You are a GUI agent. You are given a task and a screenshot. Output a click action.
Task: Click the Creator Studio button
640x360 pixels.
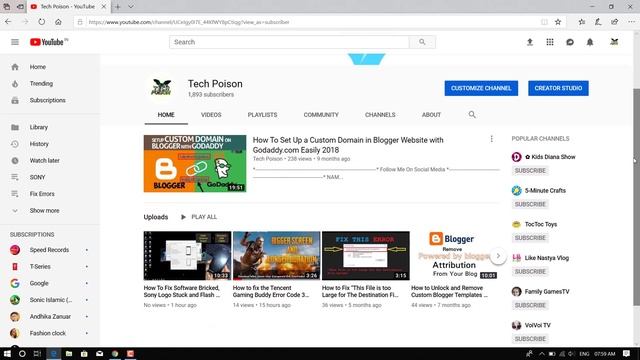pyautogui.click(x=558, y=88)
